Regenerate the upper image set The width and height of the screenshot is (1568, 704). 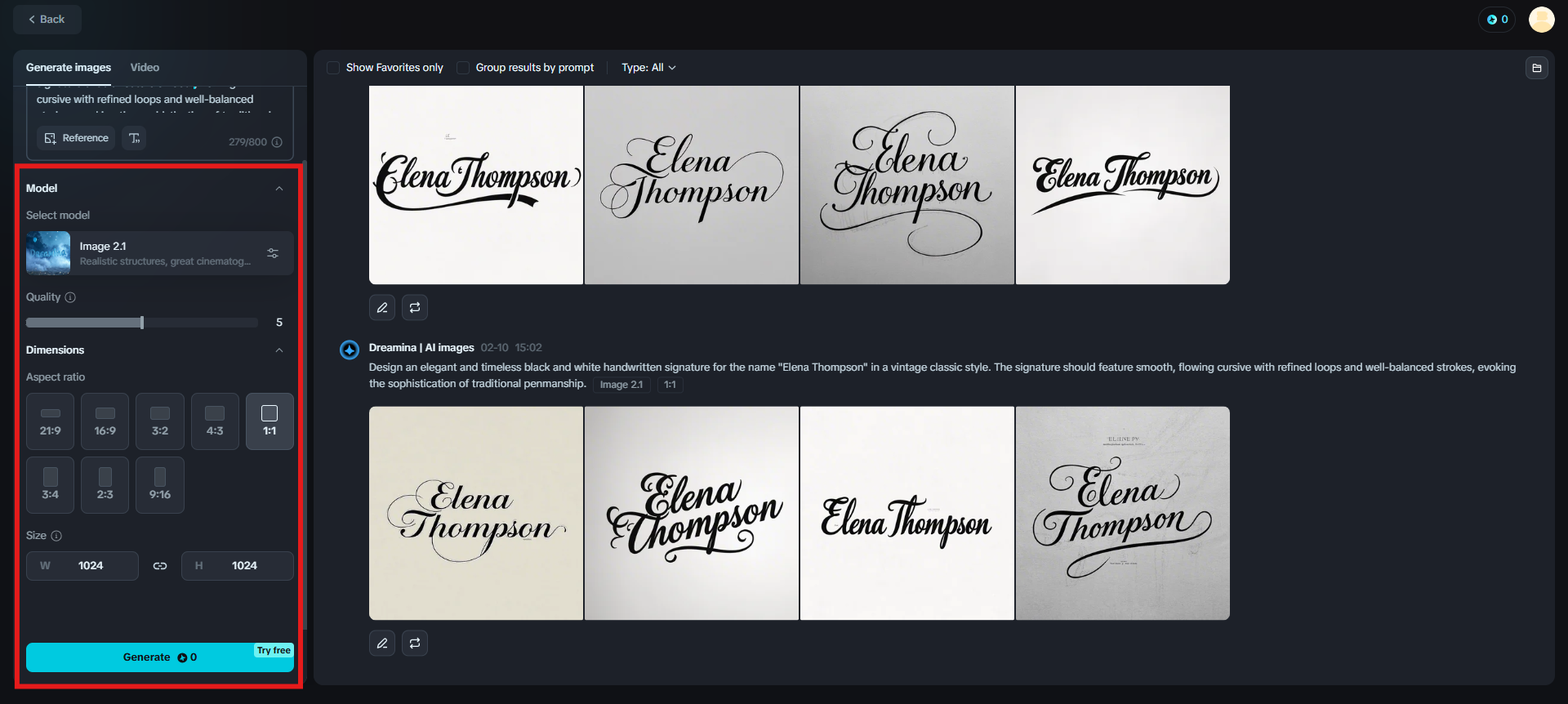tap(415, 308)
